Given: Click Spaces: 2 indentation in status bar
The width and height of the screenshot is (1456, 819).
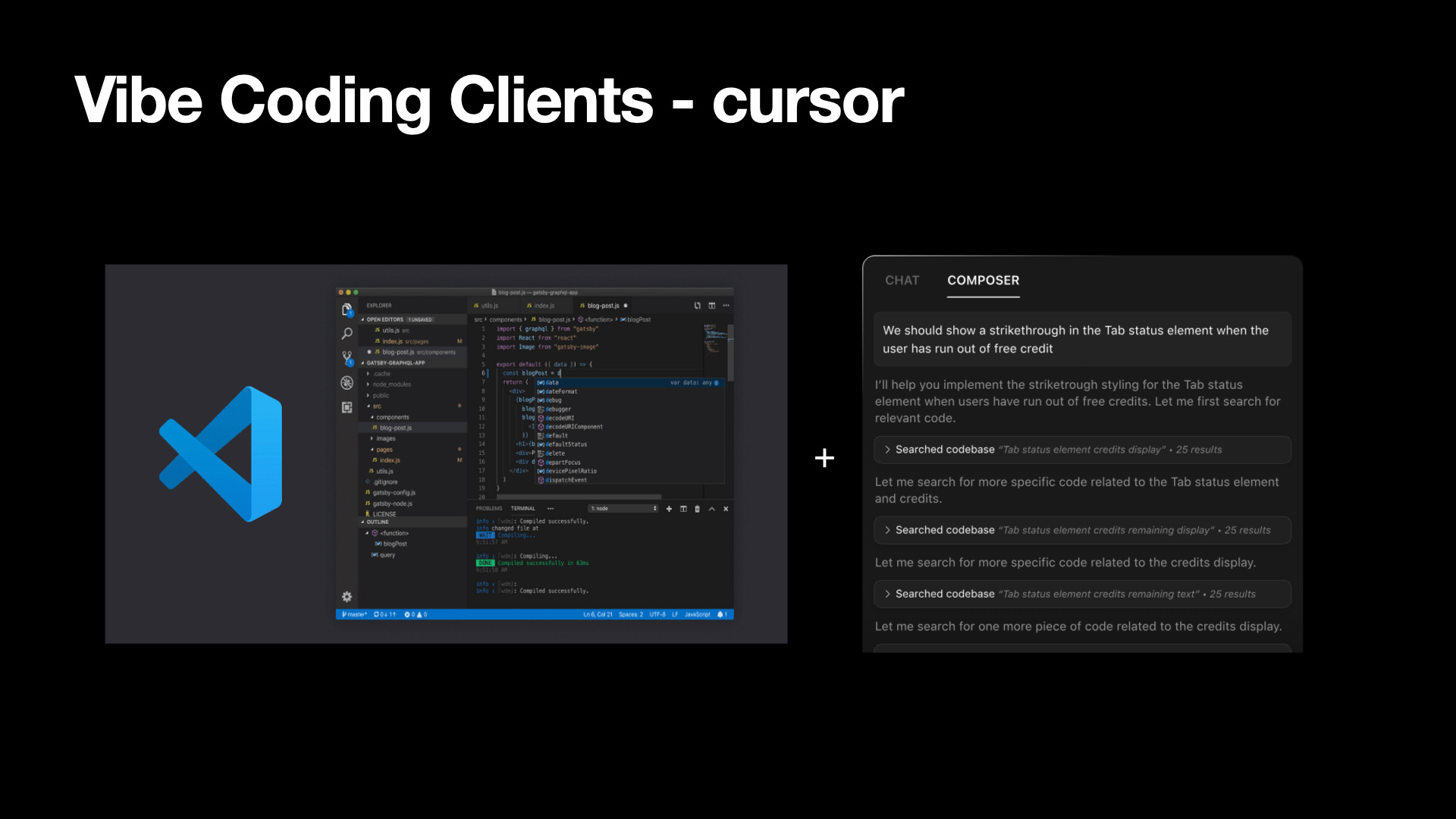Looking at the screenshot, I should pyautogui.click(x=630, y=614).
